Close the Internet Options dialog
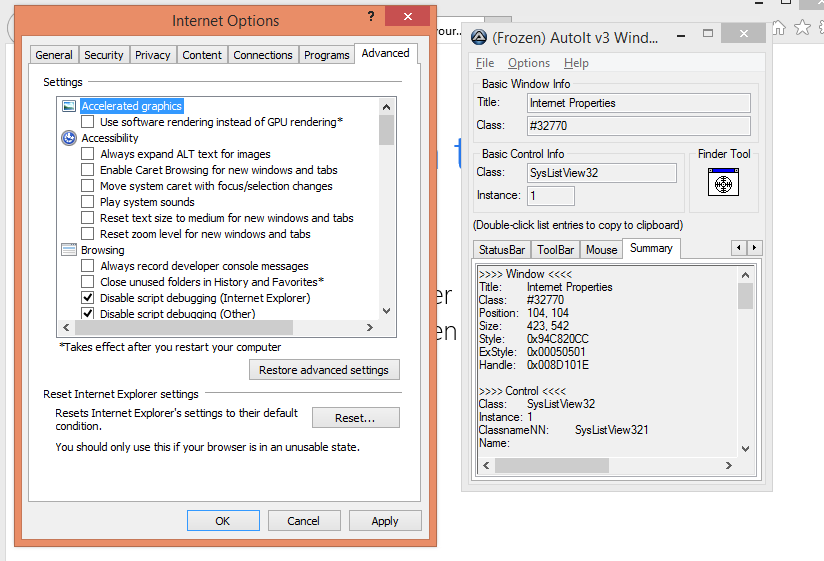Image resolution: width=824 pixels, height=561 pixels. 407,16
